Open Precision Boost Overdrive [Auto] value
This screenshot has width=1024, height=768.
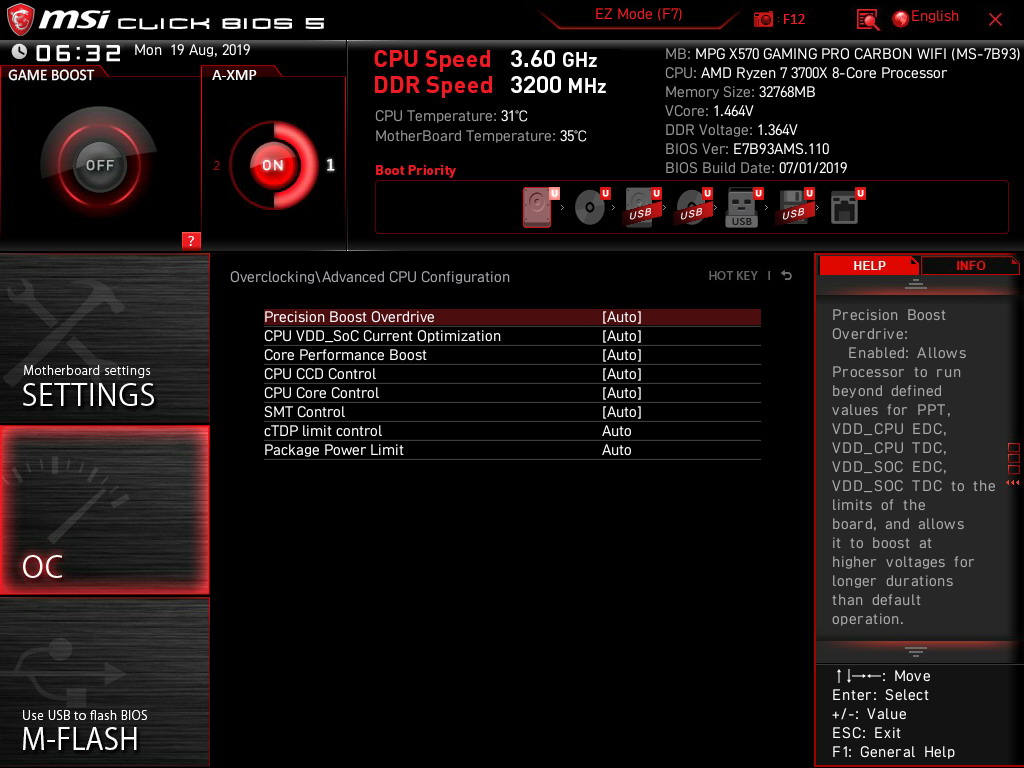coord(622,317)
